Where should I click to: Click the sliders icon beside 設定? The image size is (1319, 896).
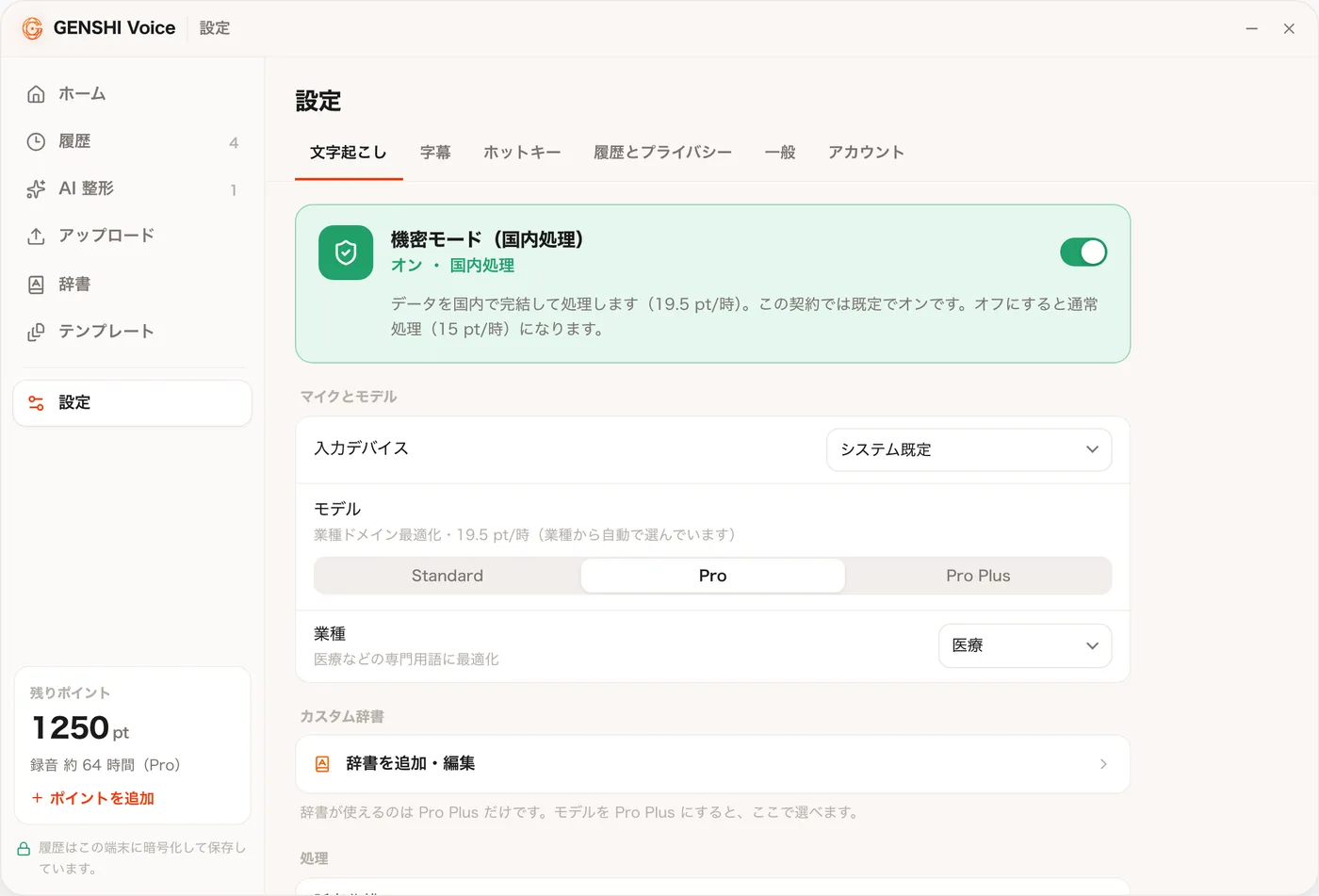[x=36, y=403]
